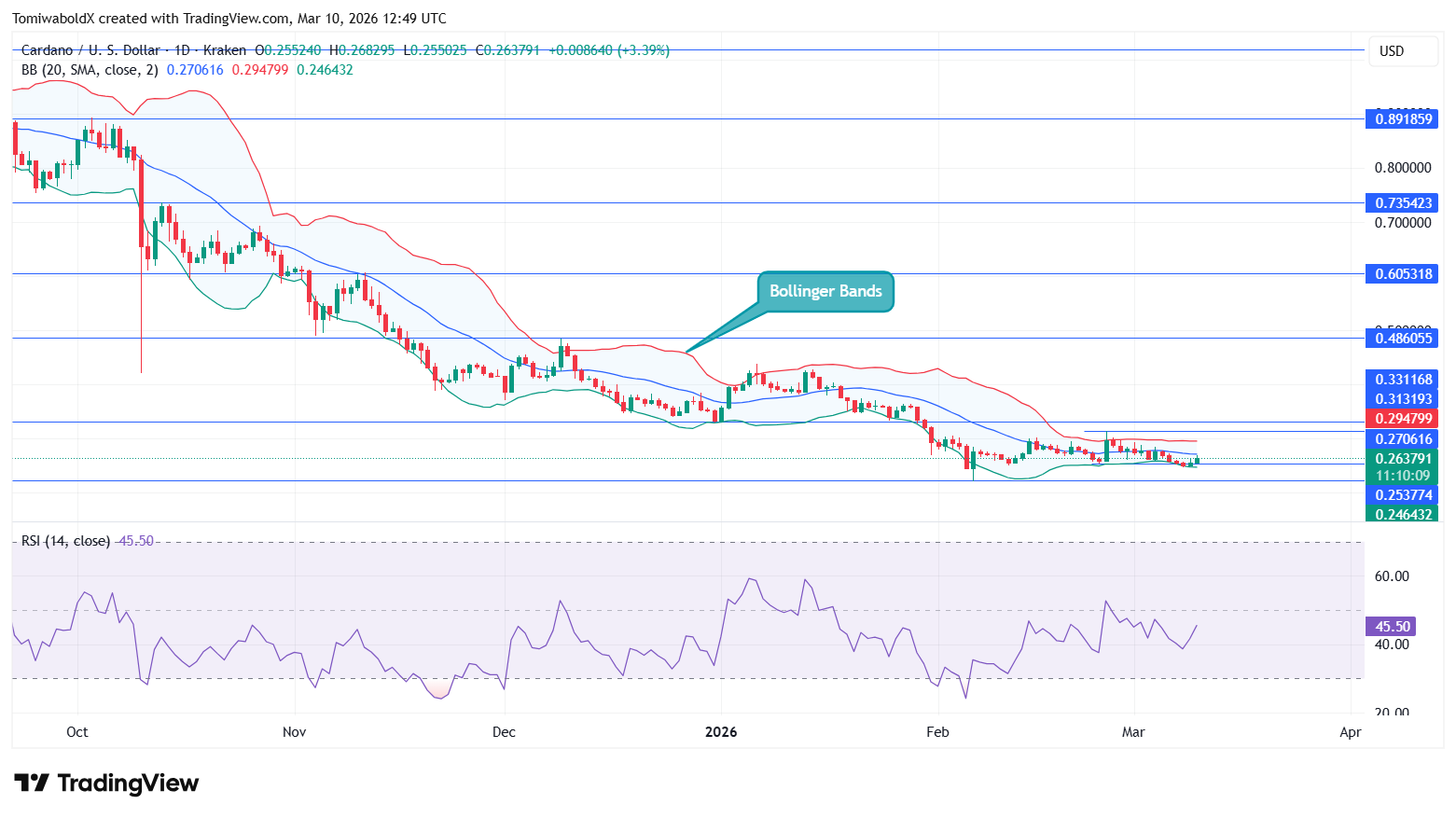Click the 0.331168 price label
Screen dimensions: 1456x818
coord(1402,380)
